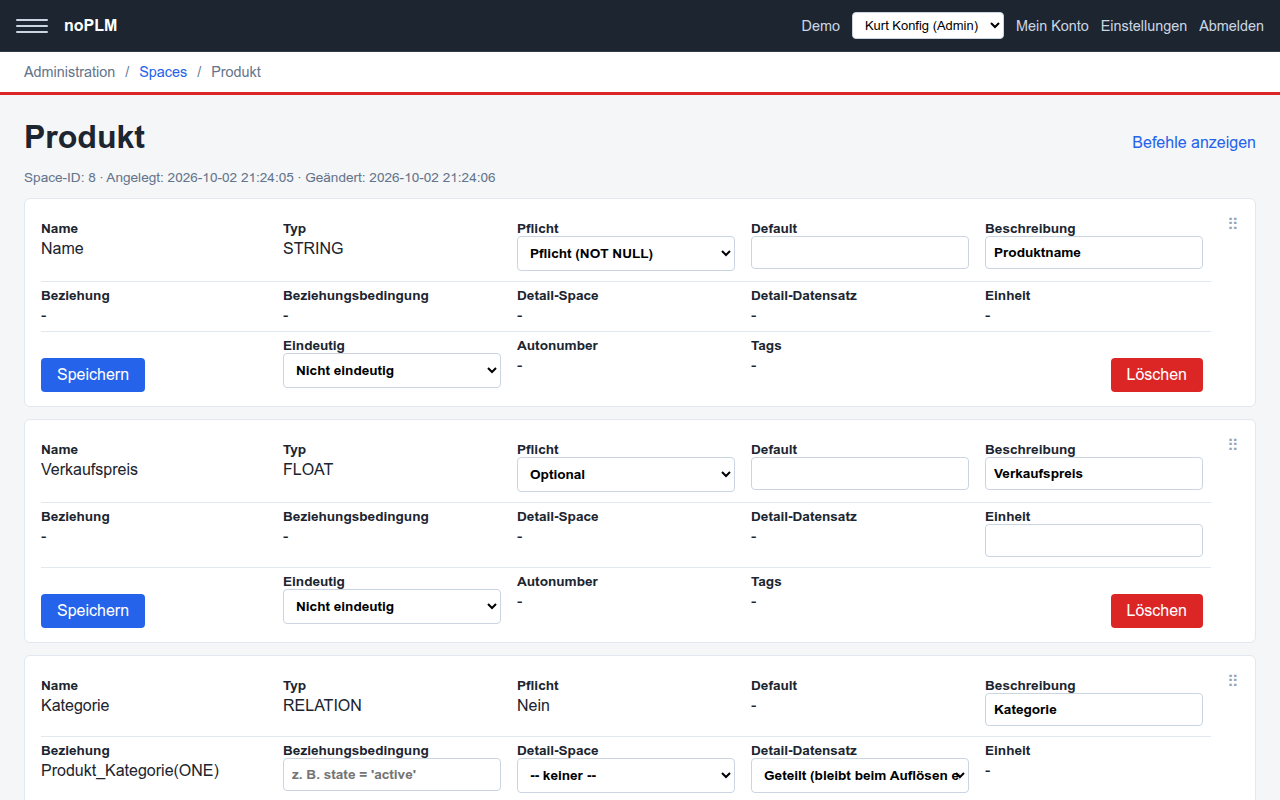Open Detail-Datensatz dropdown showing Geteilt
The image size is (1280, 800).
coord(860,775)
